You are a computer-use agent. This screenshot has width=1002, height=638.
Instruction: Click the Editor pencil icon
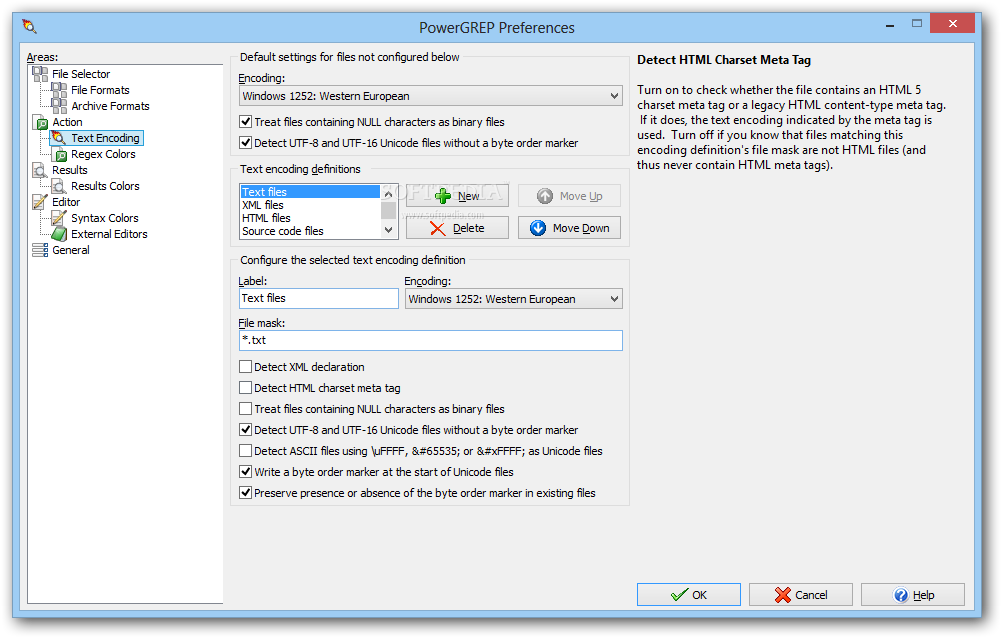coord(40,202)
